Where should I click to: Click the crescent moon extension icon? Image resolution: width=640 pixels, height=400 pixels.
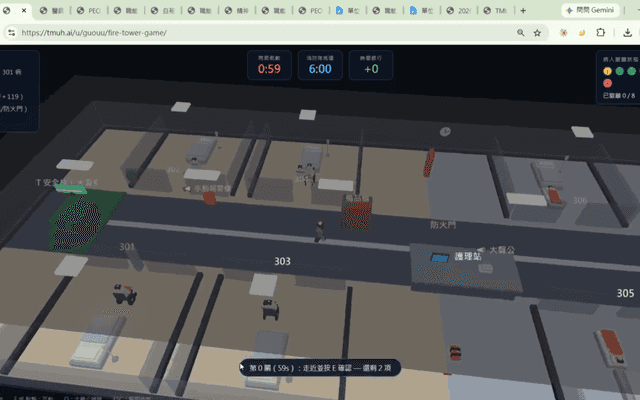click(582, 33)
